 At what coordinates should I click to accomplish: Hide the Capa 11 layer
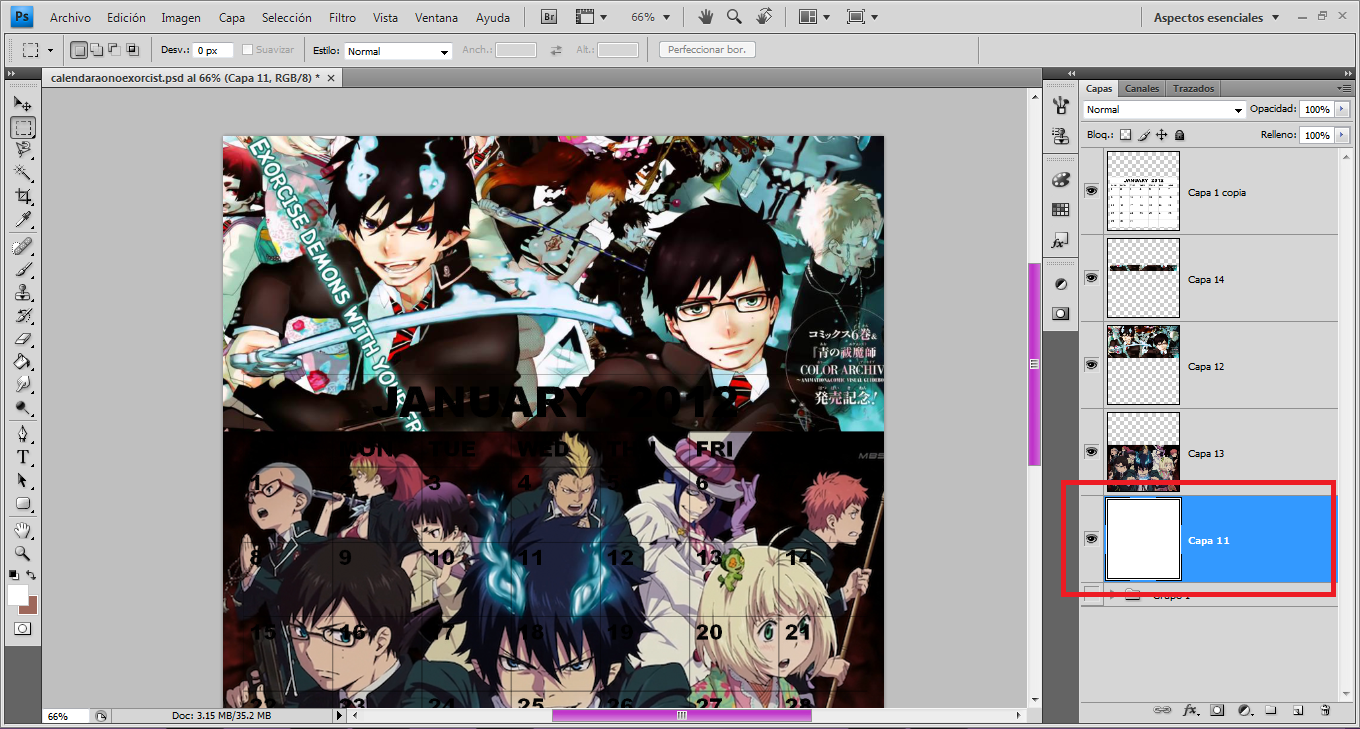(1091, 538)
